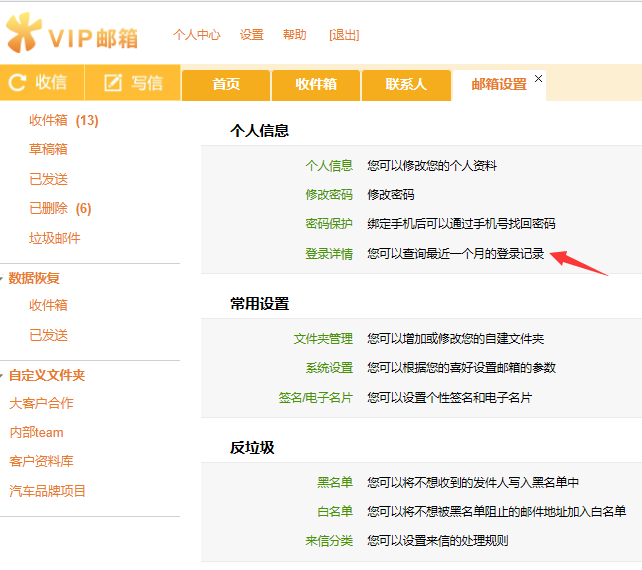Open 个人中心 in the top menu
642x570 pixels.
tap(196, 35)
